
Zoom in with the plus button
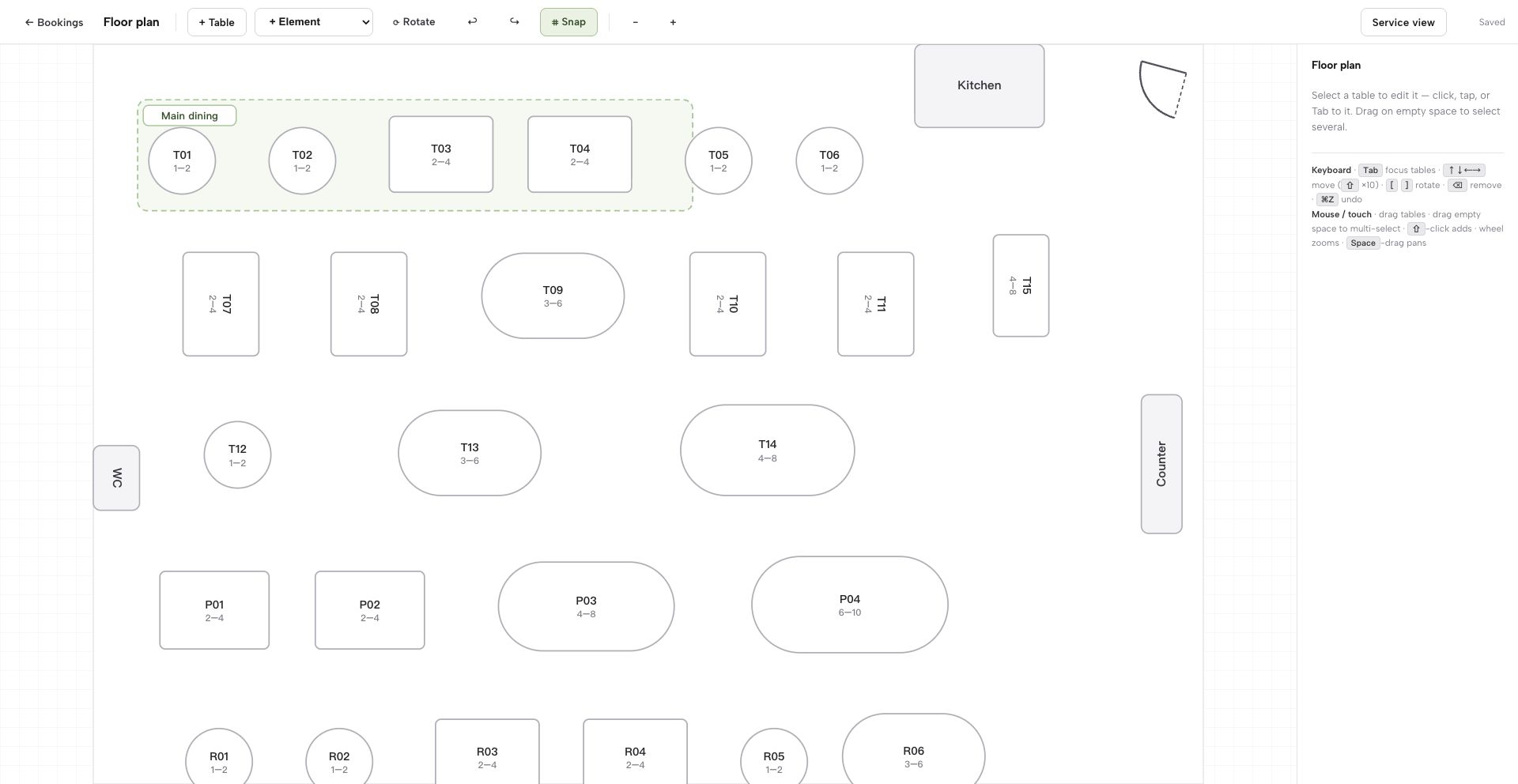point(673,22)
